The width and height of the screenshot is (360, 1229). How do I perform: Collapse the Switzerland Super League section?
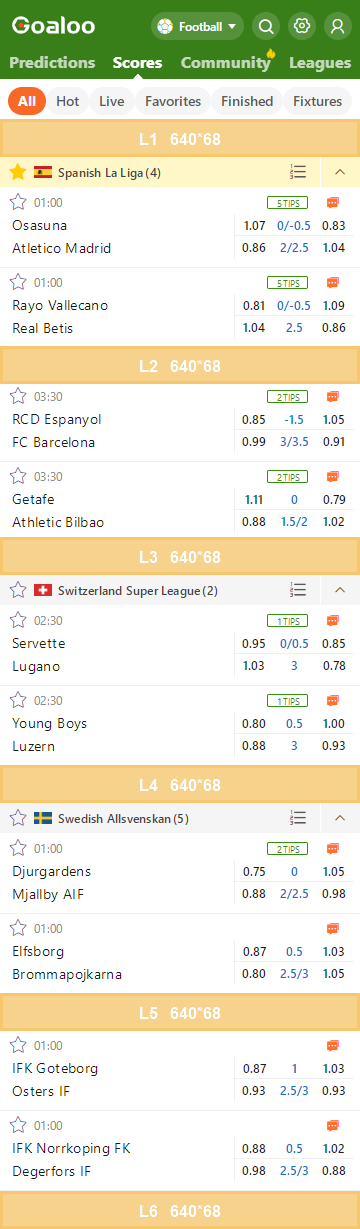coord(340,590)
